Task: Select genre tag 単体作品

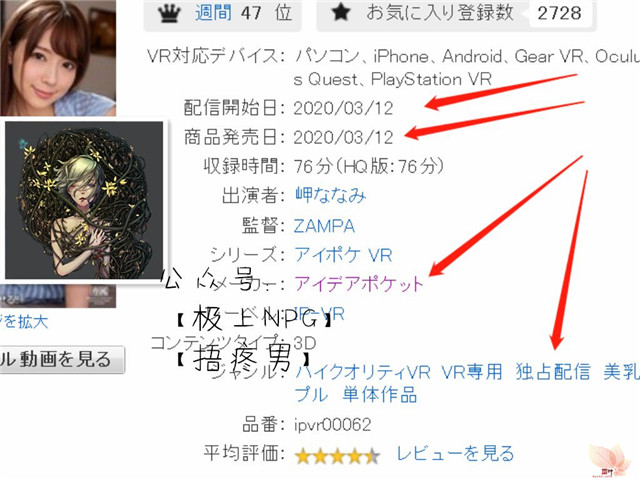Action: click(x=380, y=395)
